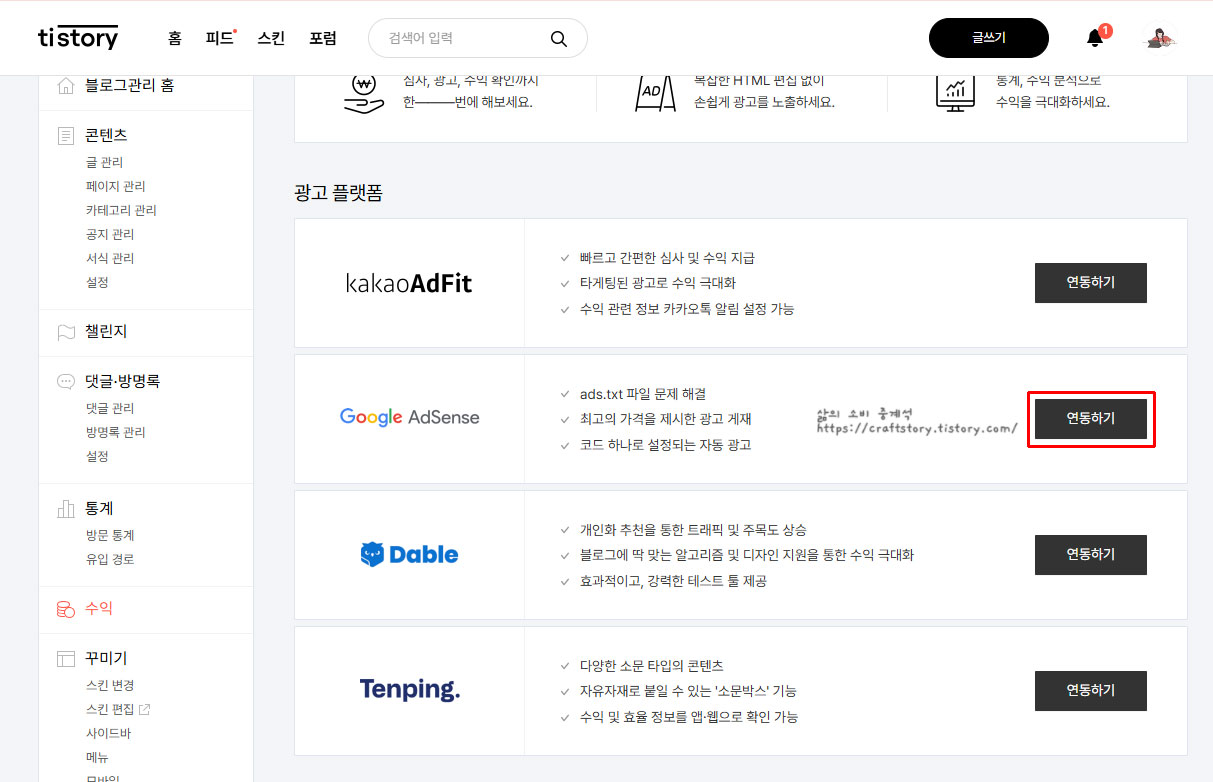Go to 글 관리
This screenshot has height=782, width=1213.
tap(105, 162)
